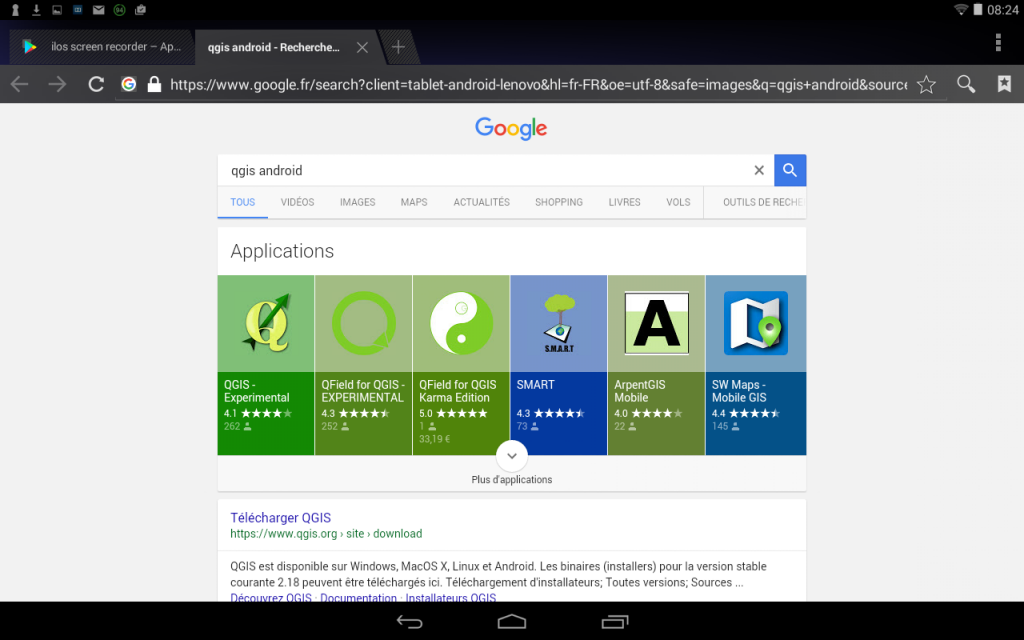Click the Plus d'applications label

512,479
